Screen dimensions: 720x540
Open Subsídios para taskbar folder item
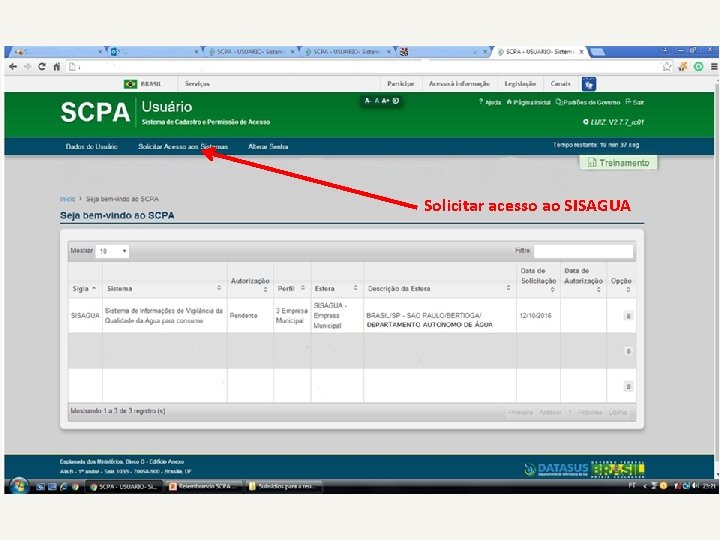pos(284,487)
